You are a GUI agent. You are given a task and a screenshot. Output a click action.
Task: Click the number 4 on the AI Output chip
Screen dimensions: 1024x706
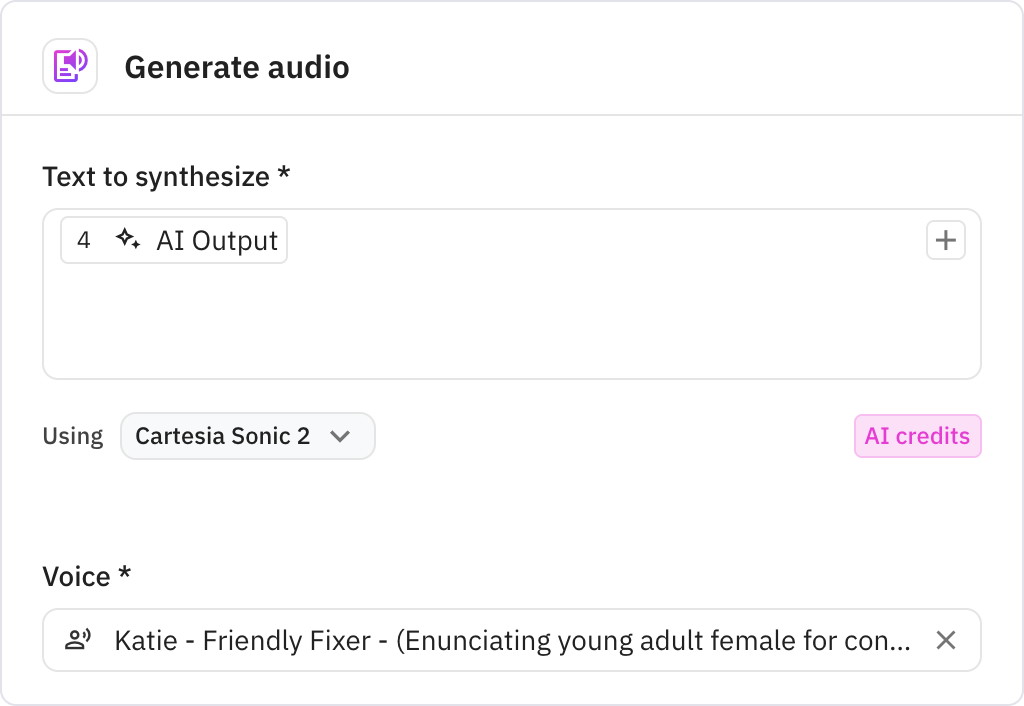pyautogui.click(x=84, y=239)
